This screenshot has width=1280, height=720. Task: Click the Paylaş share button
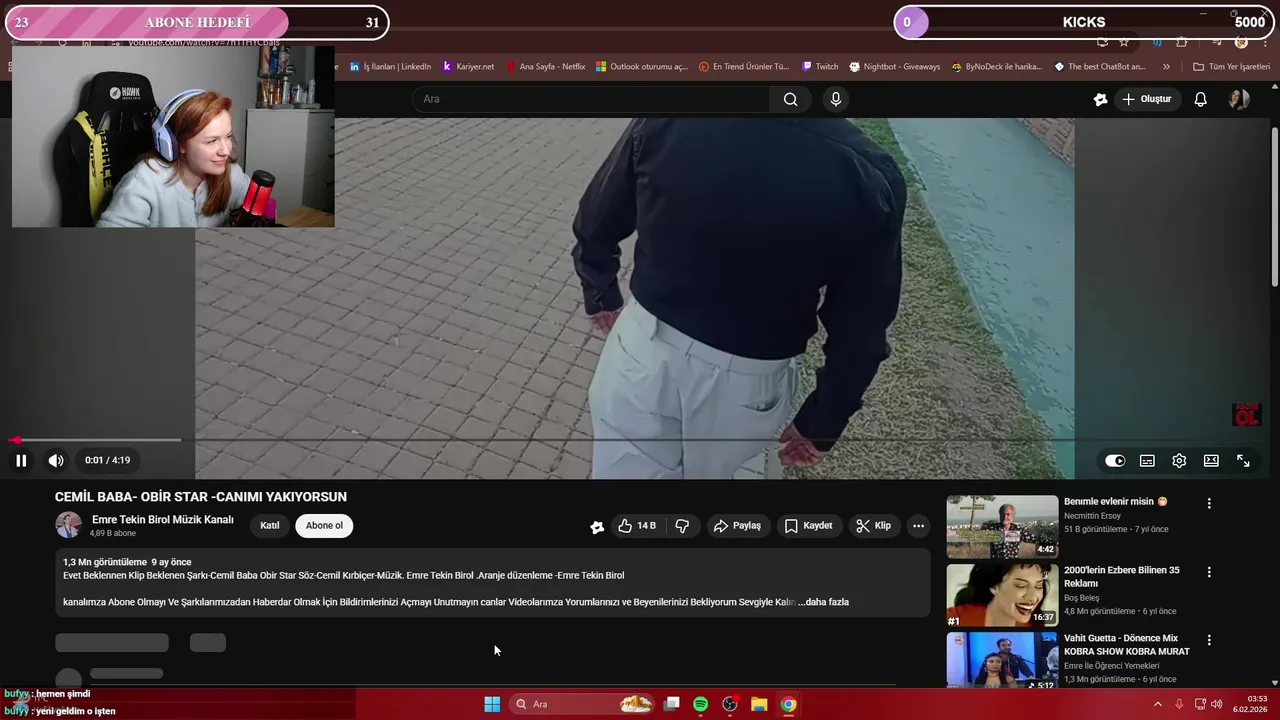point(737,526)
